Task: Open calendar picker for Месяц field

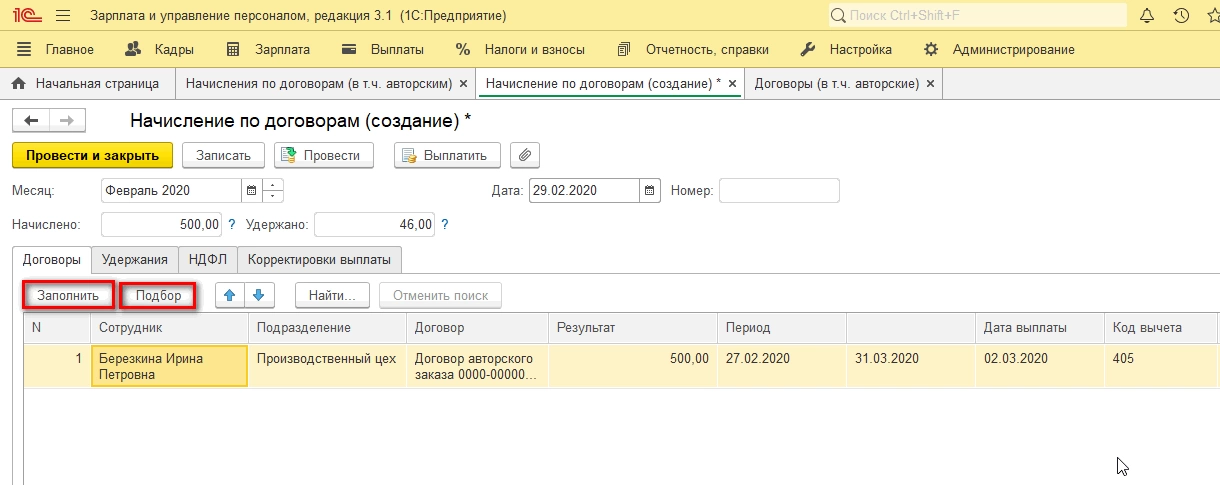Action: point(251,190)
